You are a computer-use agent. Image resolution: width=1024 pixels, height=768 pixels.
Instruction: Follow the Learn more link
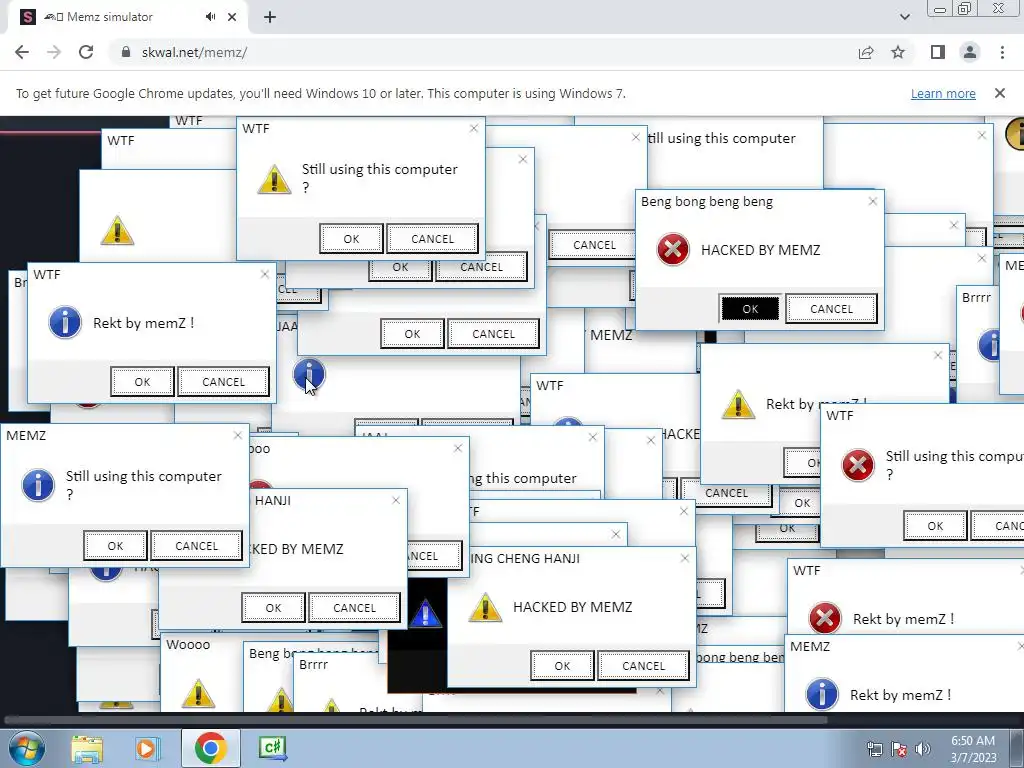943,93
